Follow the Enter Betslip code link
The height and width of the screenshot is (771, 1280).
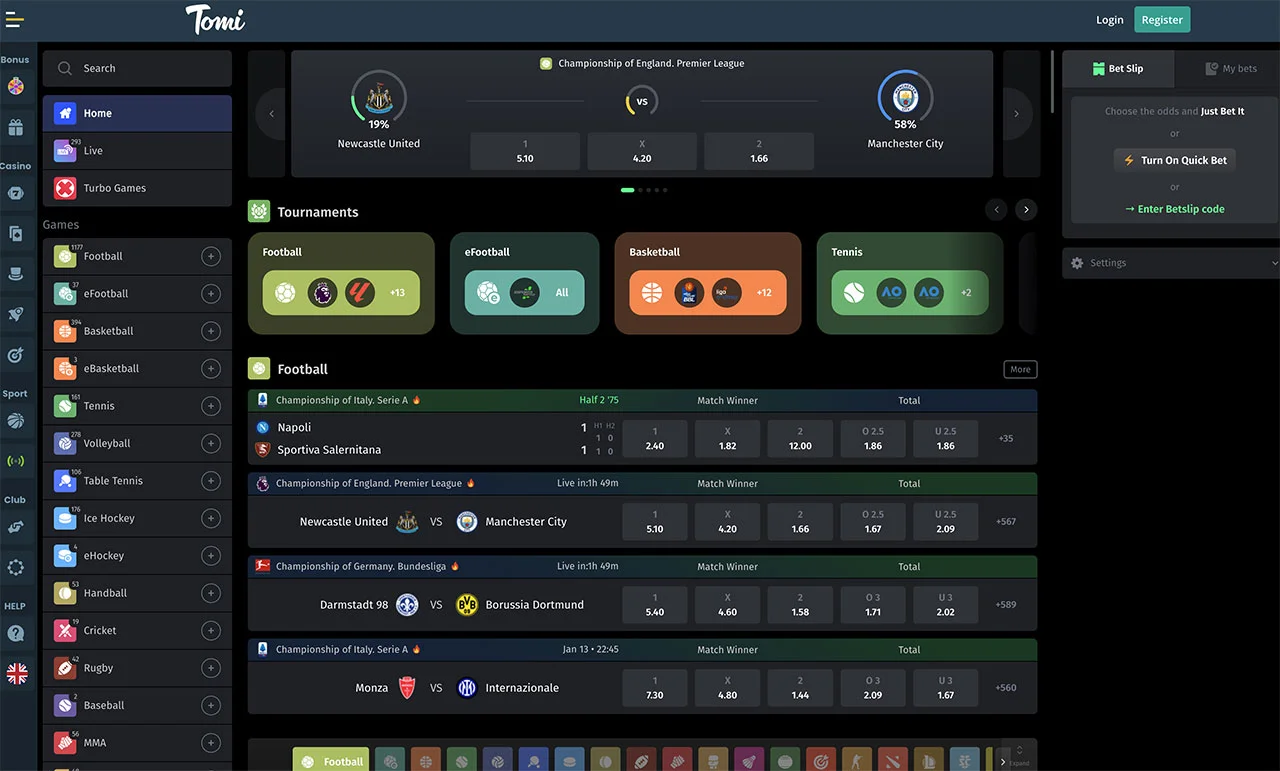1175,209
